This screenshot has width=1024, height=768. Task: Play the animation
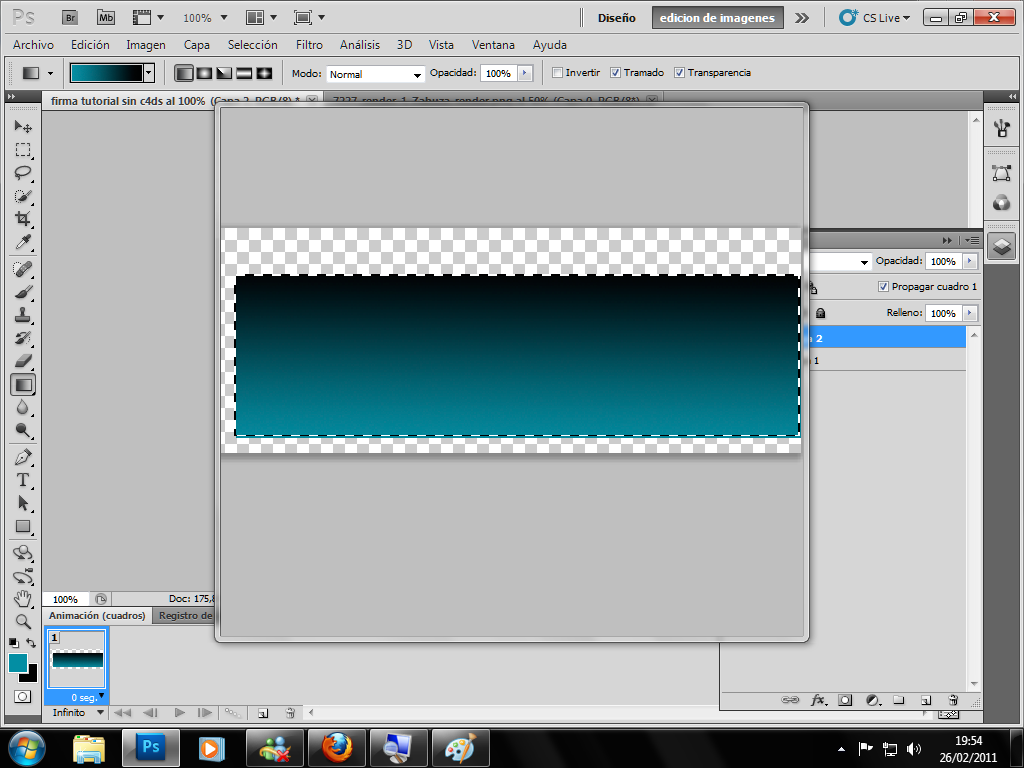point(180,712)
